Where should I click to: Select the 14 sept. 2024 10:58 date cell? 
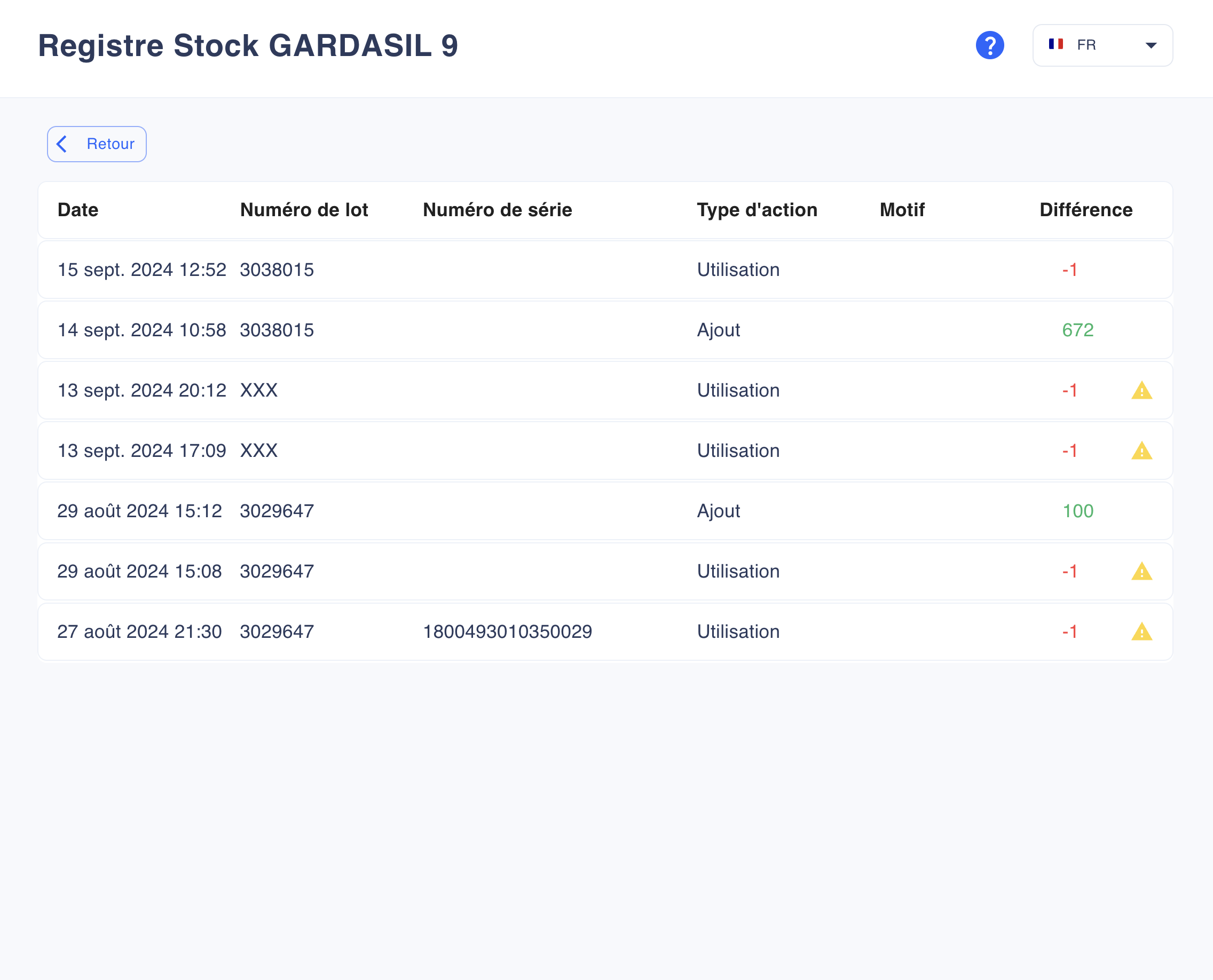pos(141,330)
